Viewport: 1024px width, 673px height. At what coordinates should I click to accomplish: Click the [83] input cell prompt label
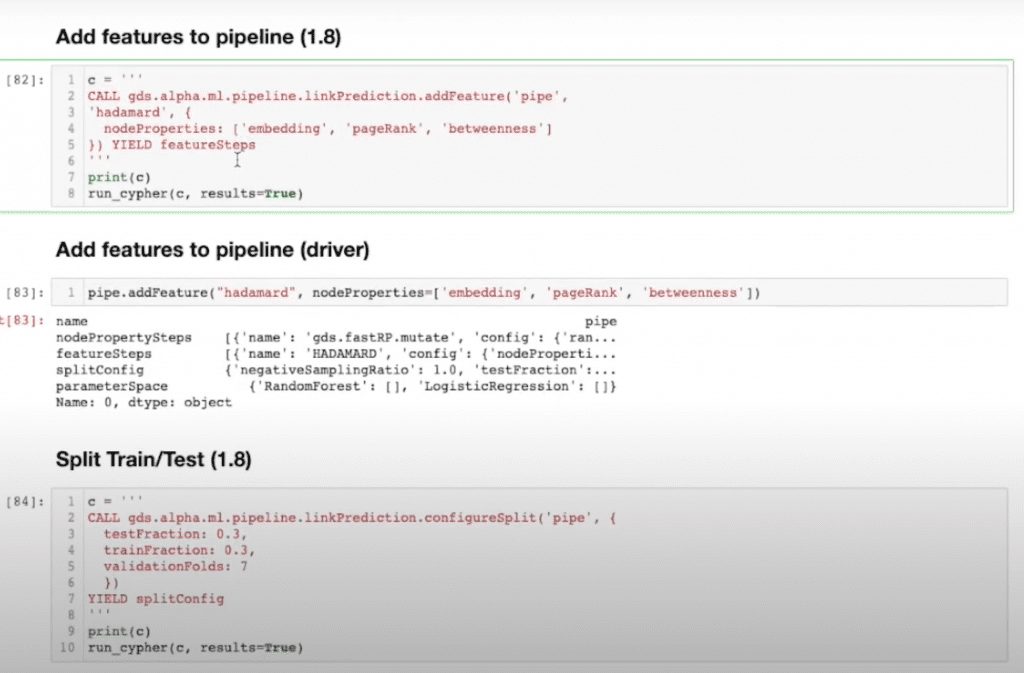(25, 292)
